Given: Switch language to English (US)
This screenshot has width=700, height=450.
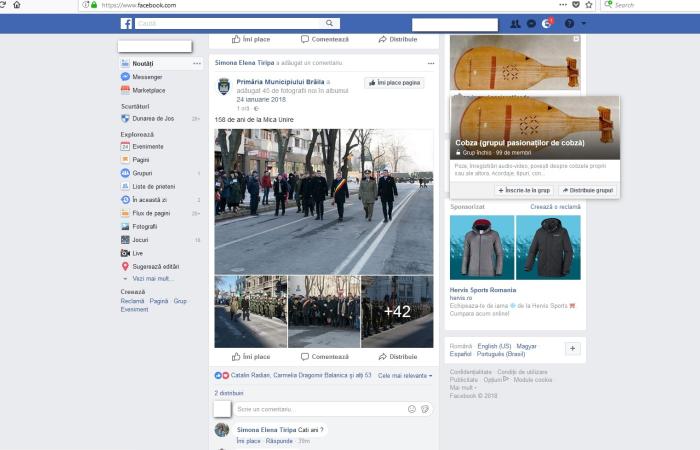Looking at the screenshot, I should click(x=493, y=346).
